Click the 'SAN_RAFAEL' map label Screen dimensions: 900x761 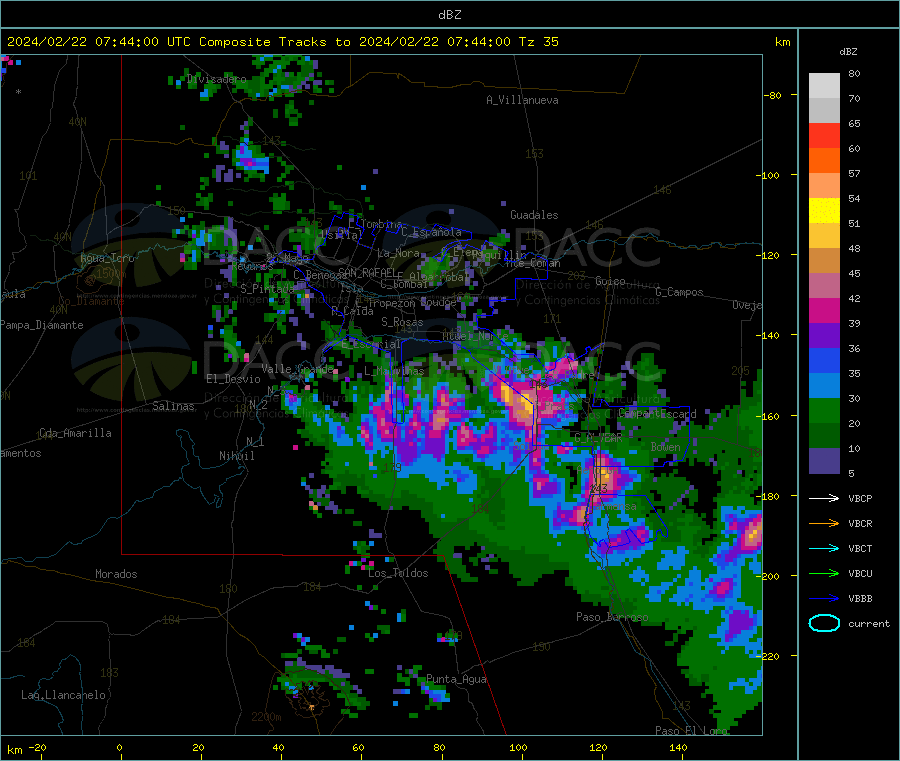point(367,272)
